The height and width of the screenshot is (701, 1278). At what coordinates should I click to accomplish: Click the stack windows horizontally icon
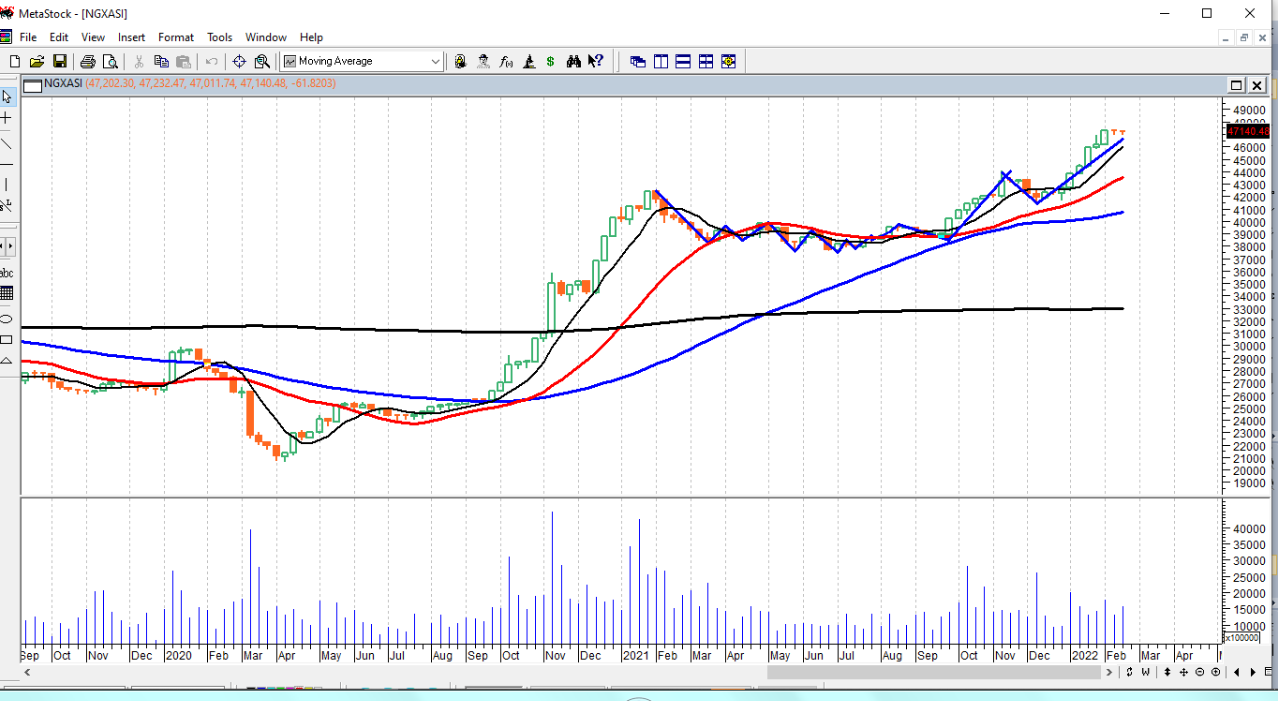[x=683, y=61]
